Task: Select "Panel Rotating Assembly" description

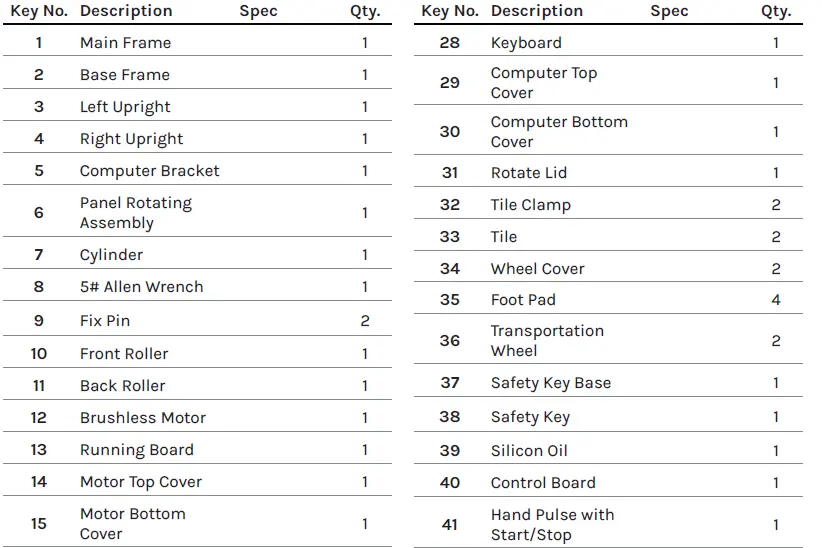Action: pyautogui.click(x=135, y=213)
